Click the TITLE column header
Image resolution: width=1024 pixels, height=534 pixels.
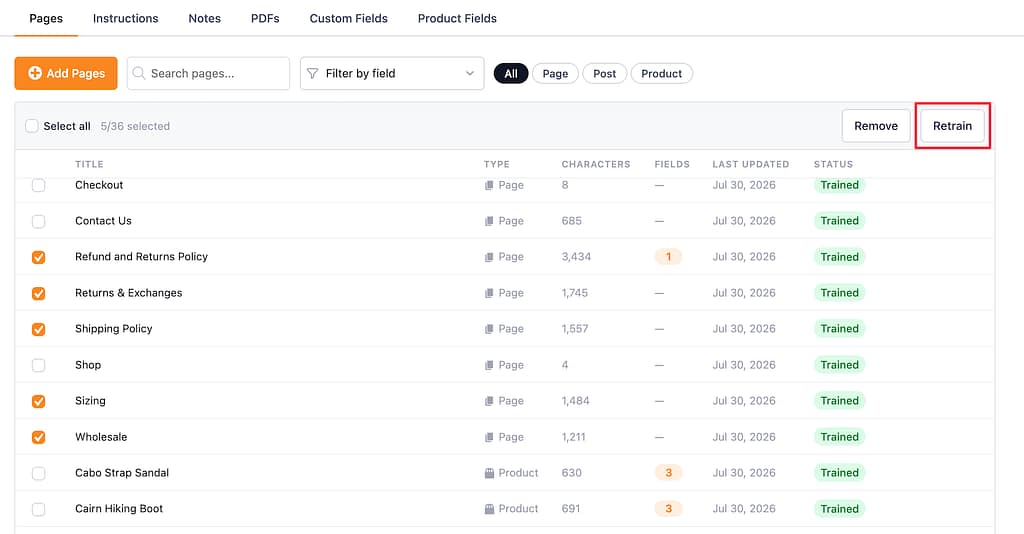(89, 164)
